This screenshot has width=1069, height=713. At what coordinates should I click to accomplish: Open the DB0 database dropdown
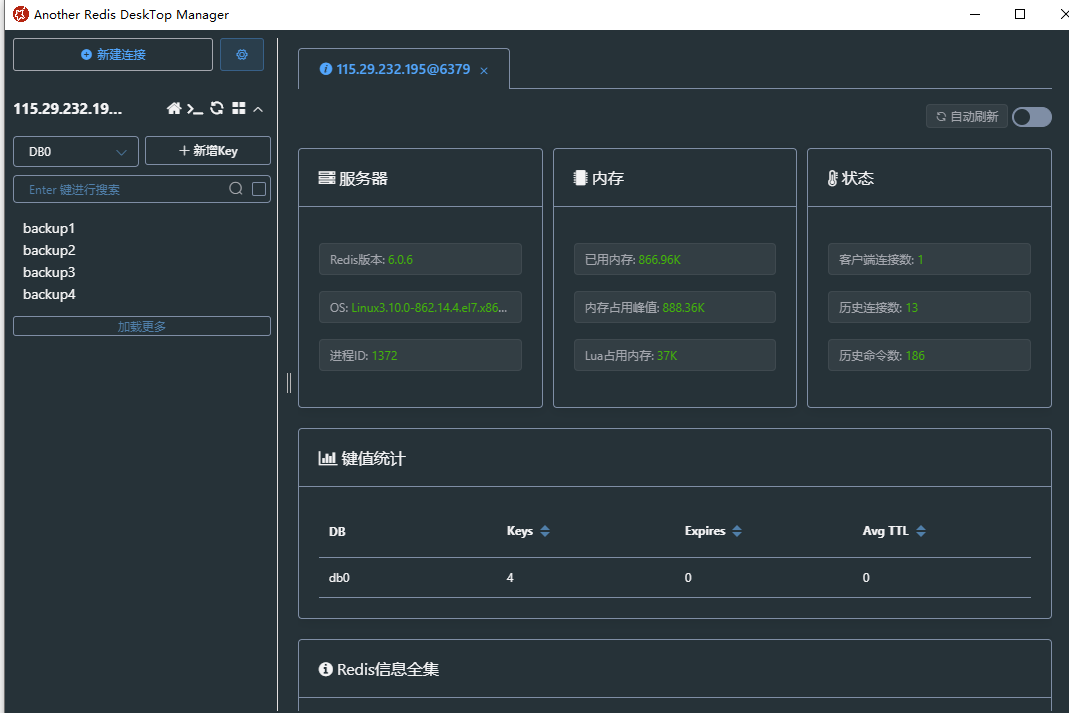[x=76, y=151]
